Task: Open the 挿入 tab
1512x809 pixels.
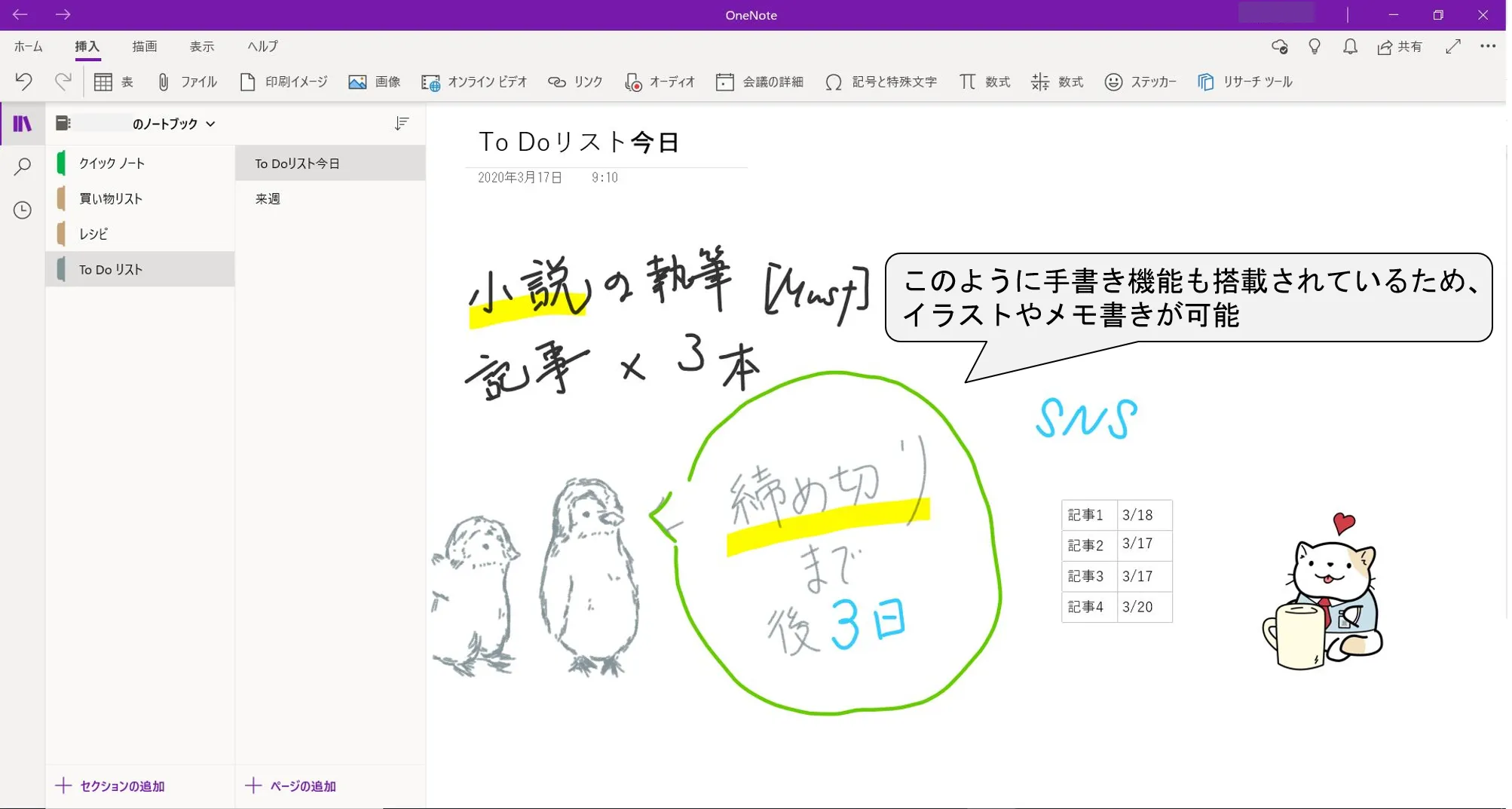Action: [x=87, y=47]
